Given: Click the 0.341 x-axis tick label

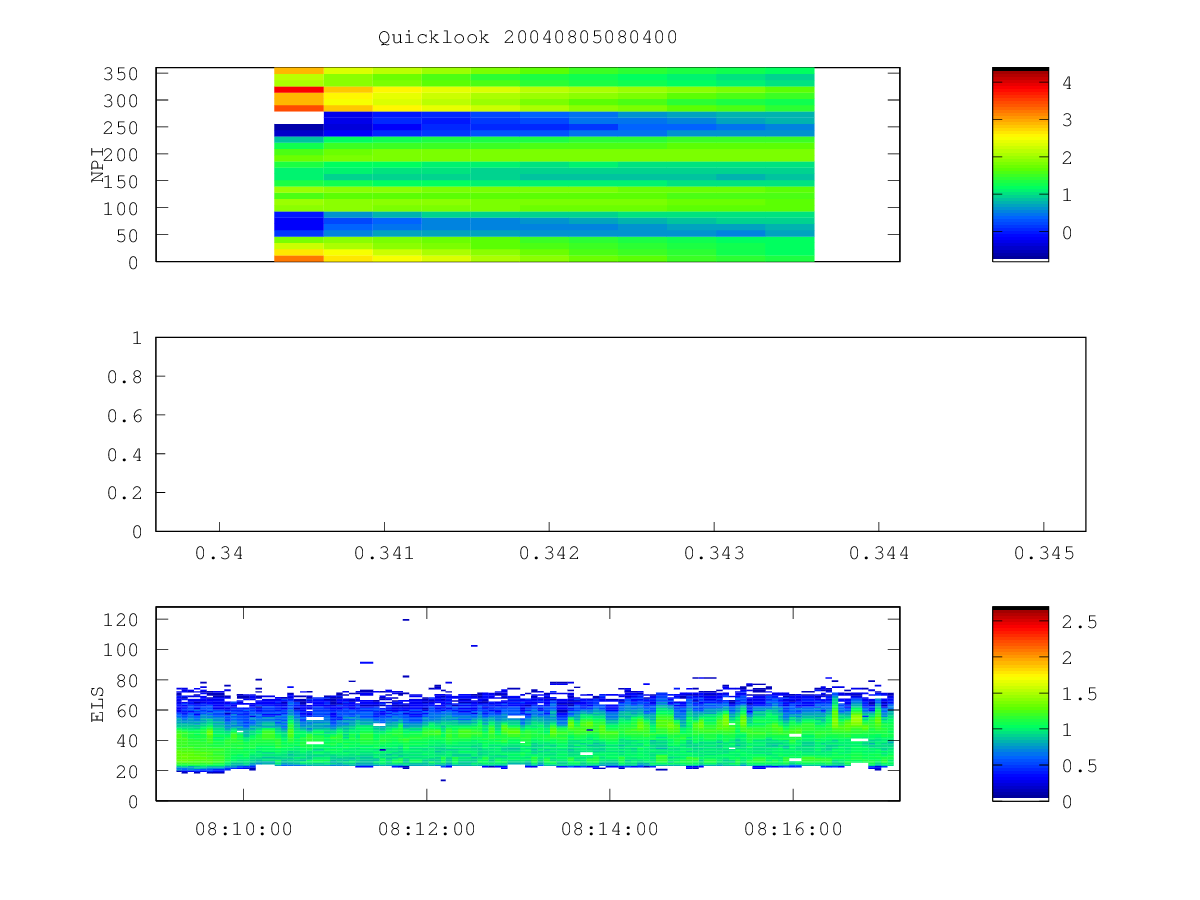Looking at the screenshot, I should click(x=384, y=553).
